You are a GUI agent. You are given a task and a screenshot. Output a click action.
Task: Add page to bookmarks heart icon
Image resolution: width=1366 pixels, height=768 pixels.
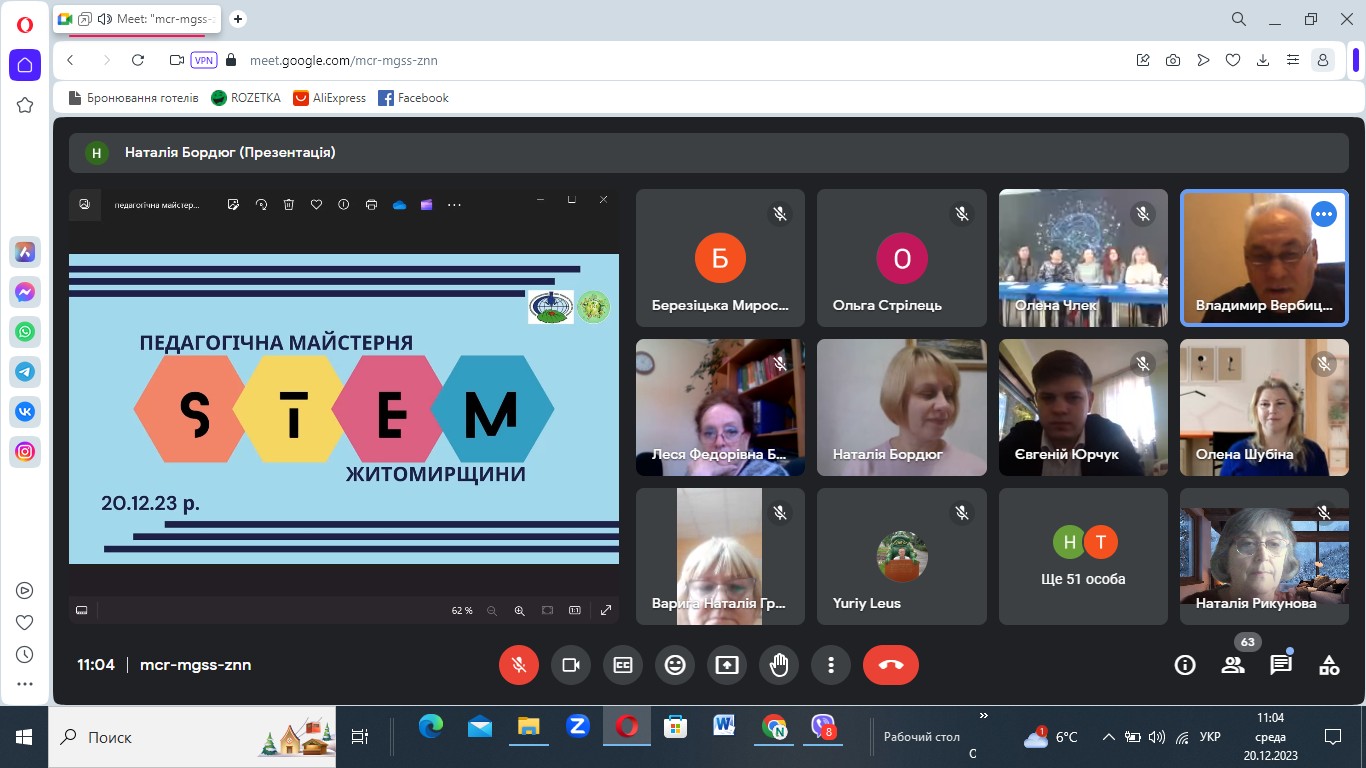1233,60
